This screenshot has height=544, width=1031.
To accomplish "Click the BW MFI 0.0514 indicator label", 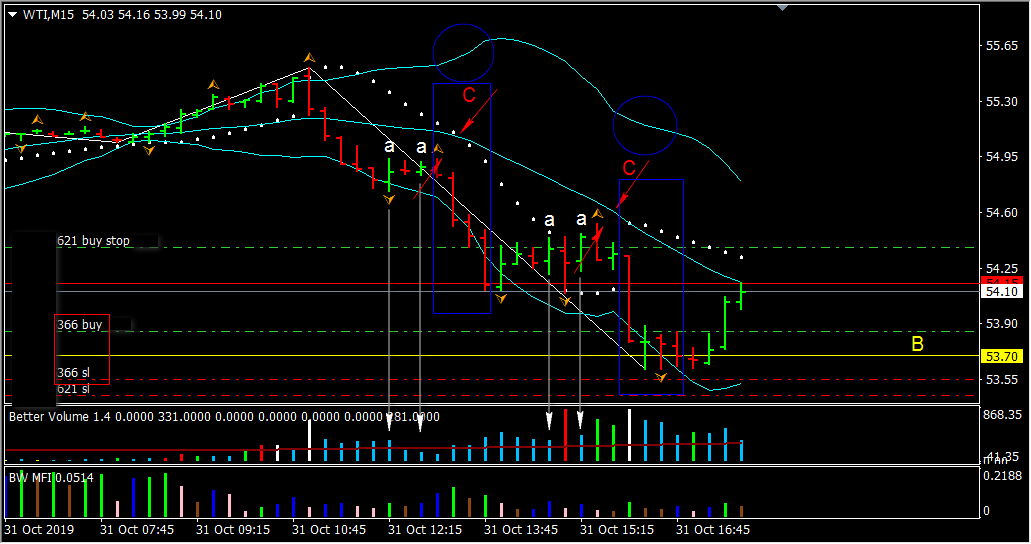I will (51, 478).
